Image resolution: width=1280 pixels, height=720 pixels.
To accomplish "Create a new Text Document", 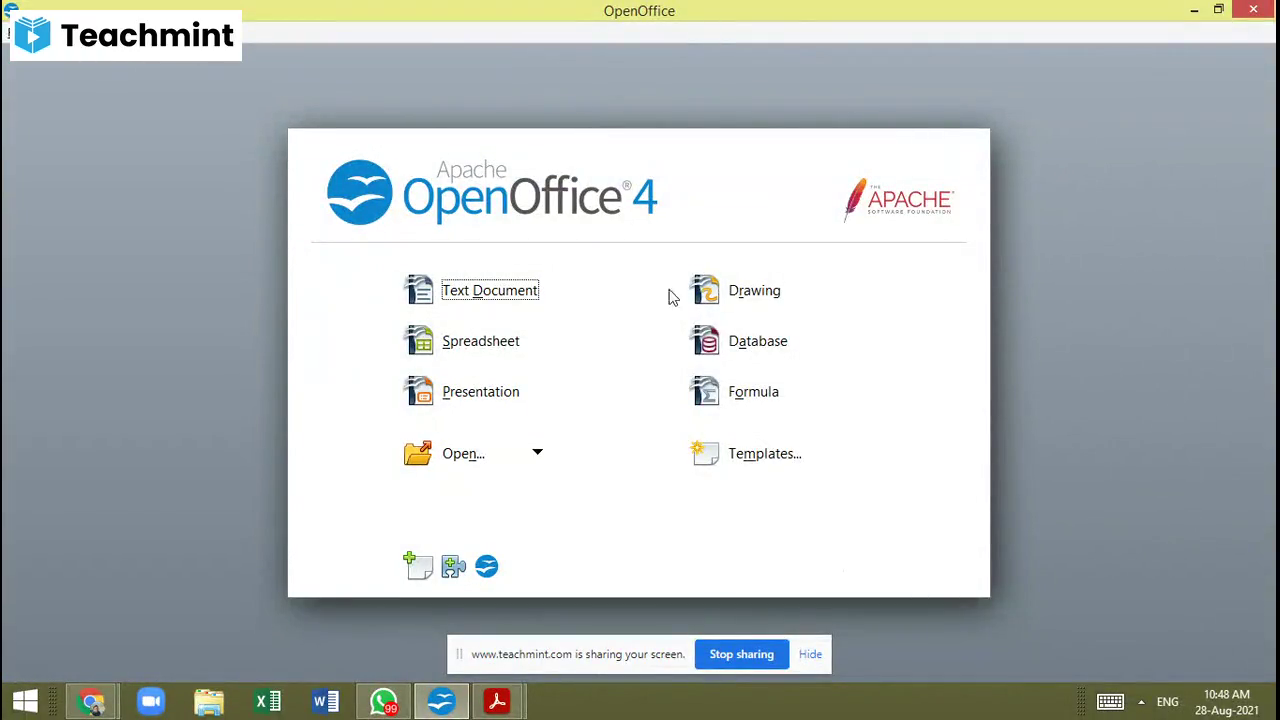I will pos(490,290).
